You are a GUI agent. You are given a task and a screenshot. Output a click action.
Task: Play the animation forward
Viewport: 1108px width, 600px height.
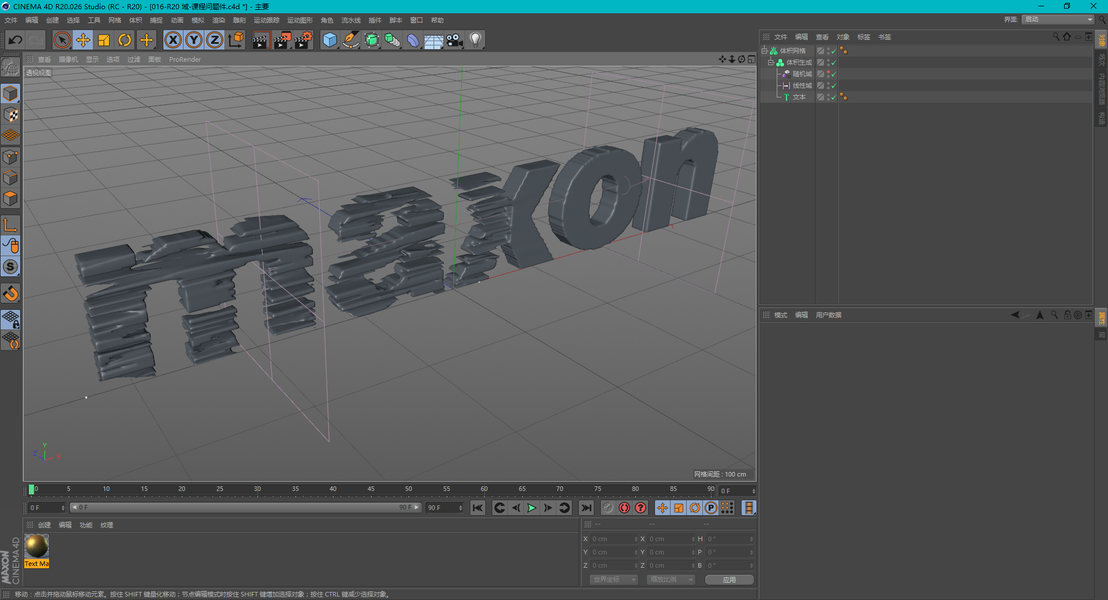[531, 507]
